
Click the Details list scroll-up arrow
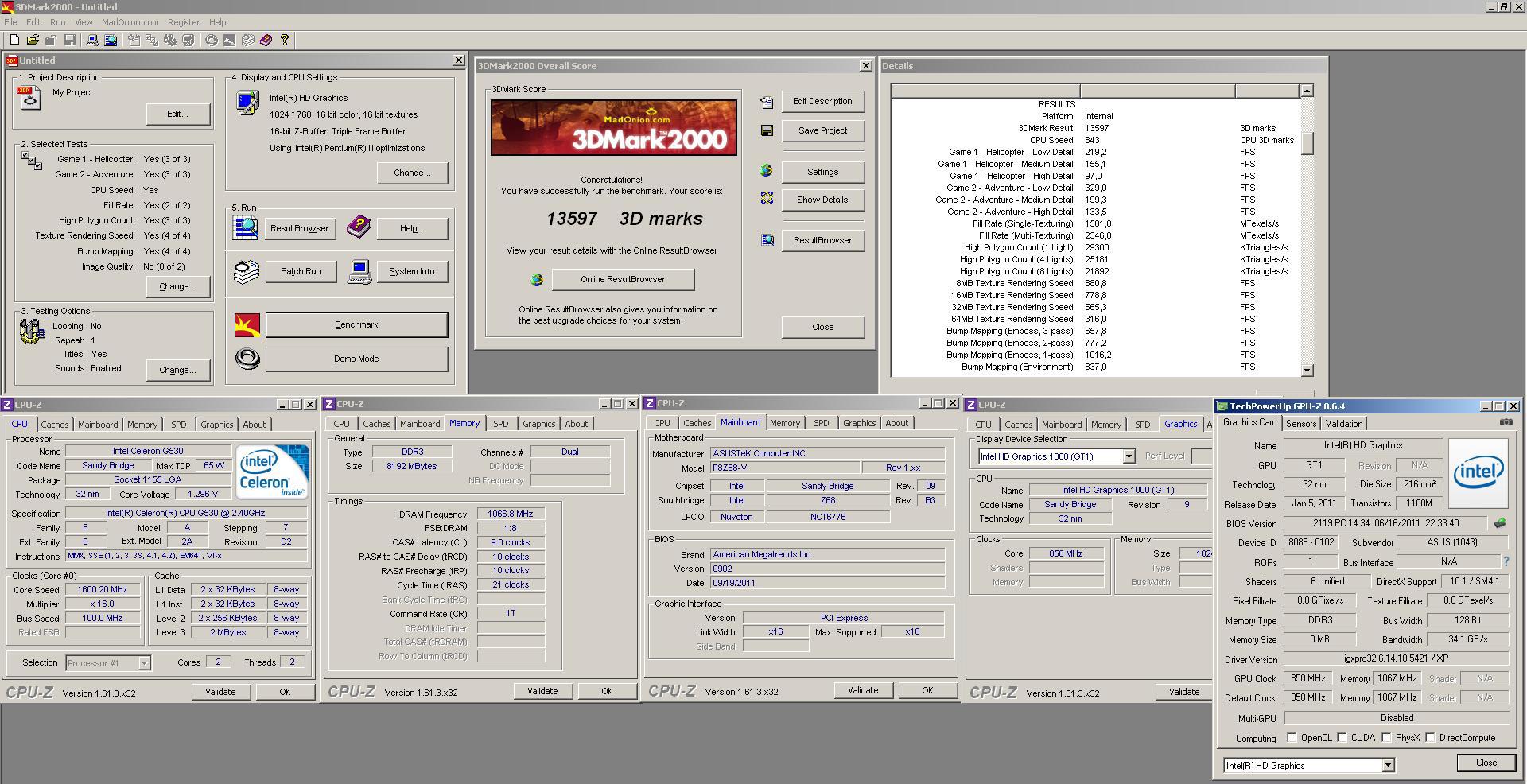1307,91
